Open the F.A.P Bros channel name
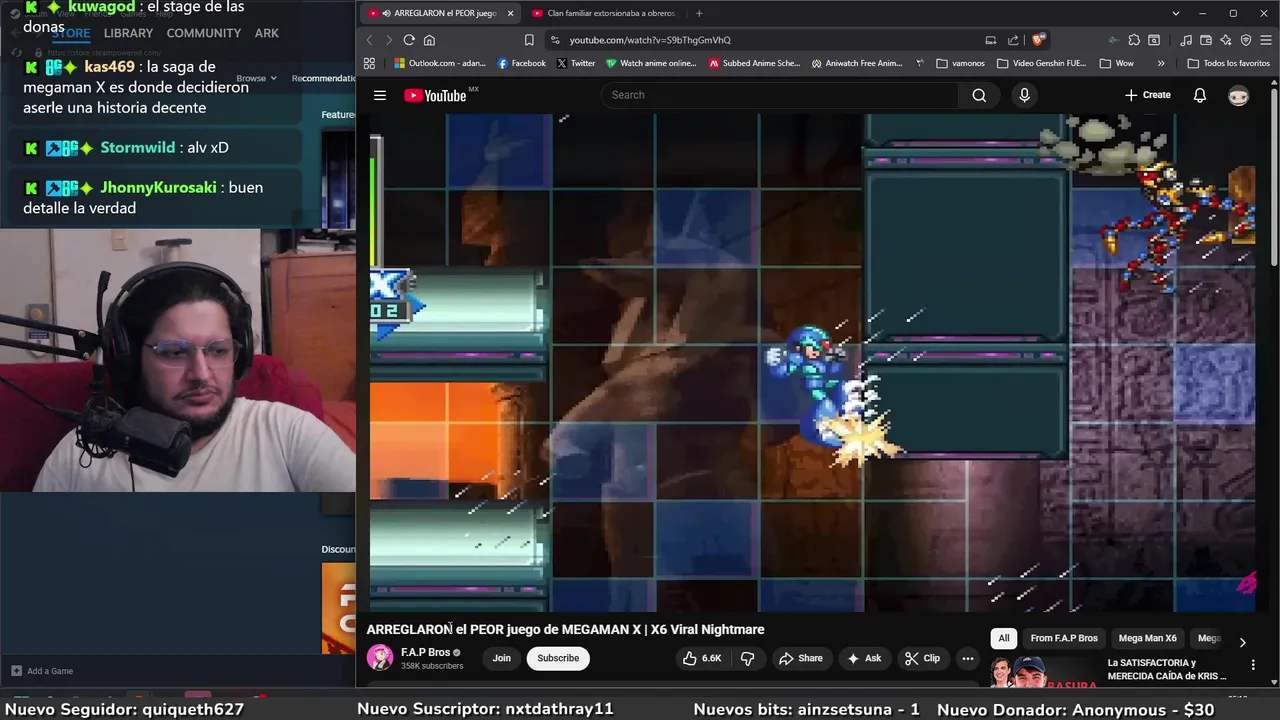This screenshot has height=720, width=1280. pyautogui.click(x=425, y=652)
